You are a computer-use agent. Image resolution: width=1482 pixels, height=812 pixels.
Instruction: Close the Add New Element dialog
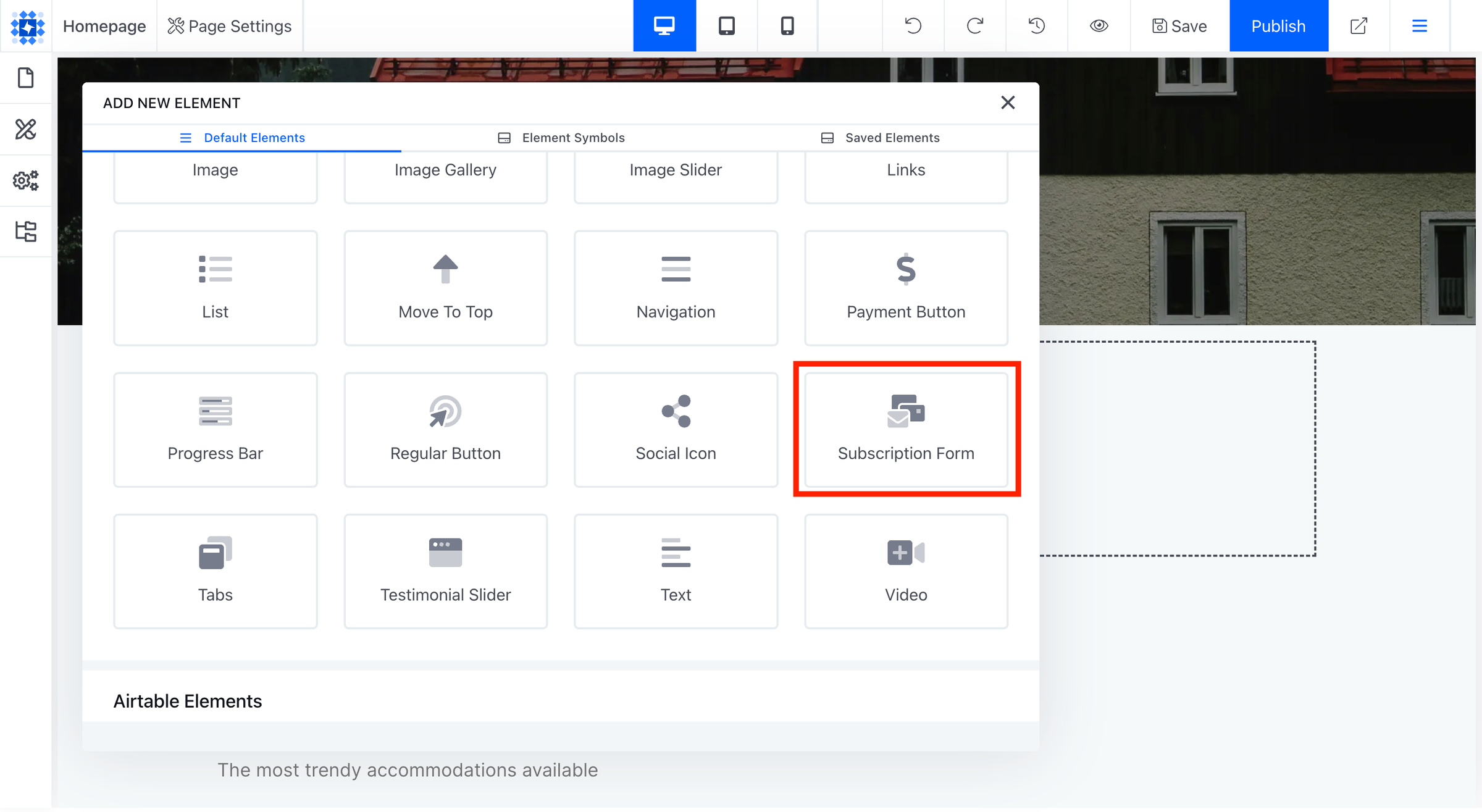pos(1008,102)
